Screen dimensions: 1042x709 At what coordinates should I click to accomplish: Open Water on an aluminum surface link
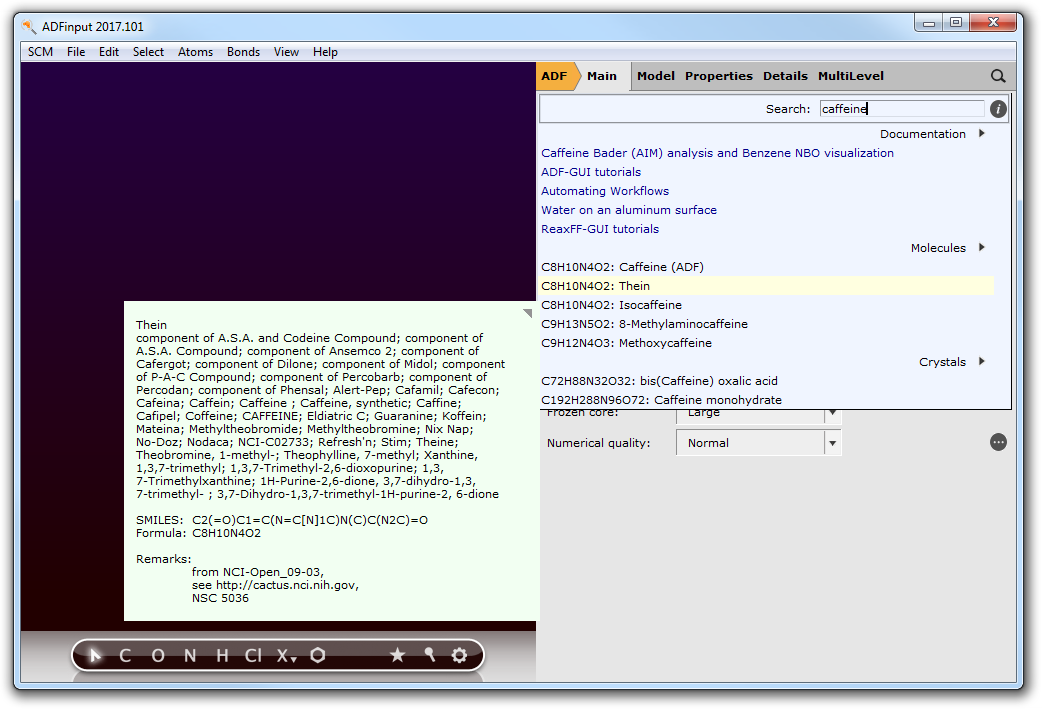629,210
